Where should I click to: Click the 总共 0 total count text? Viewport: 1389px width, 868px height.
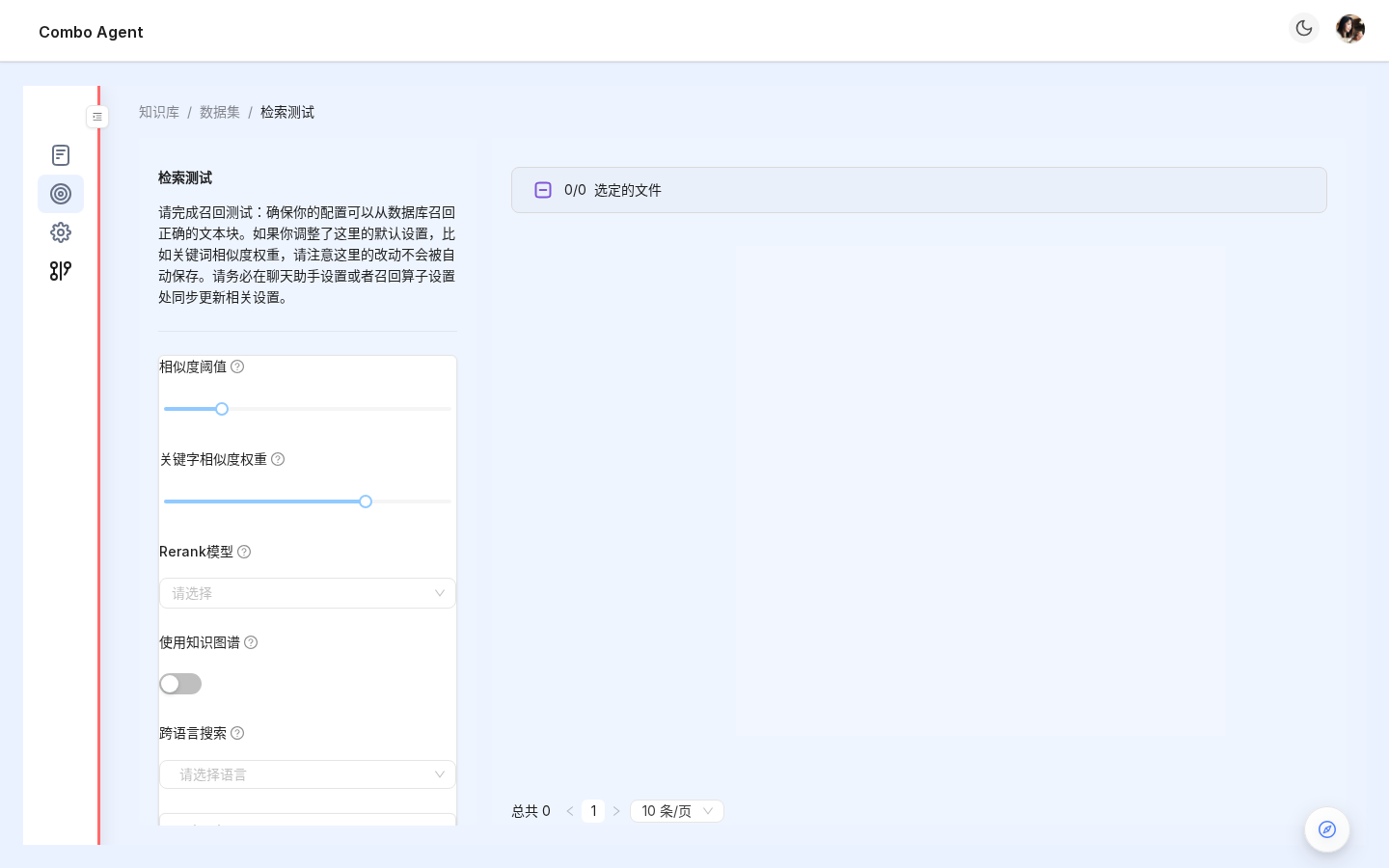(x=531, y=811)
